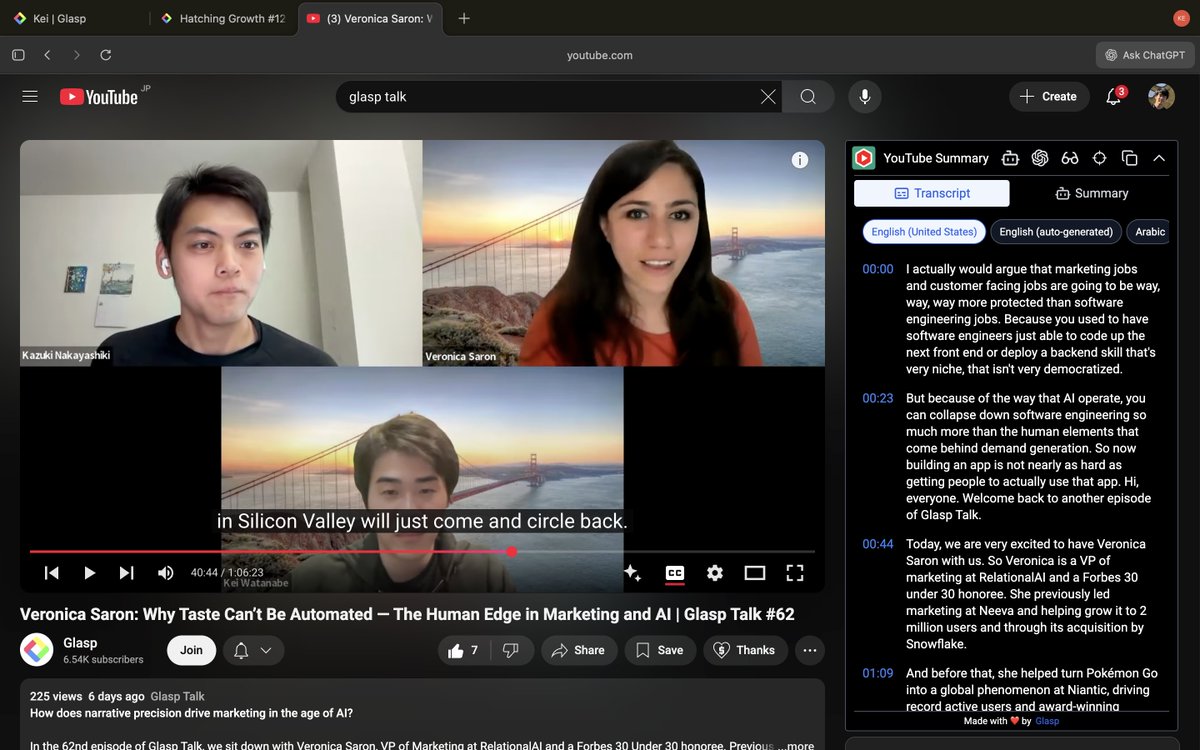This screenshot has height=750, width=1200.
Task: Select English (auto-generated) transcript language
Action: (x=1056, y=232)
